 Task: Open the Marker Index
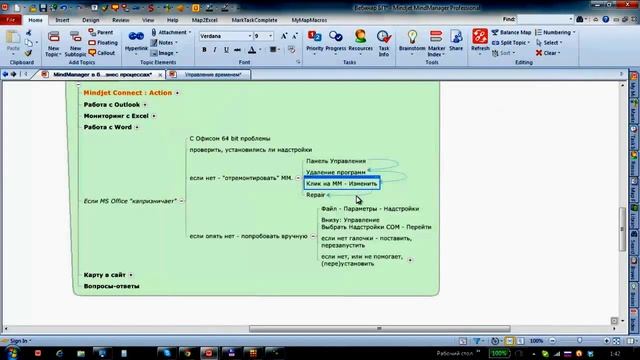coord(436,43)
